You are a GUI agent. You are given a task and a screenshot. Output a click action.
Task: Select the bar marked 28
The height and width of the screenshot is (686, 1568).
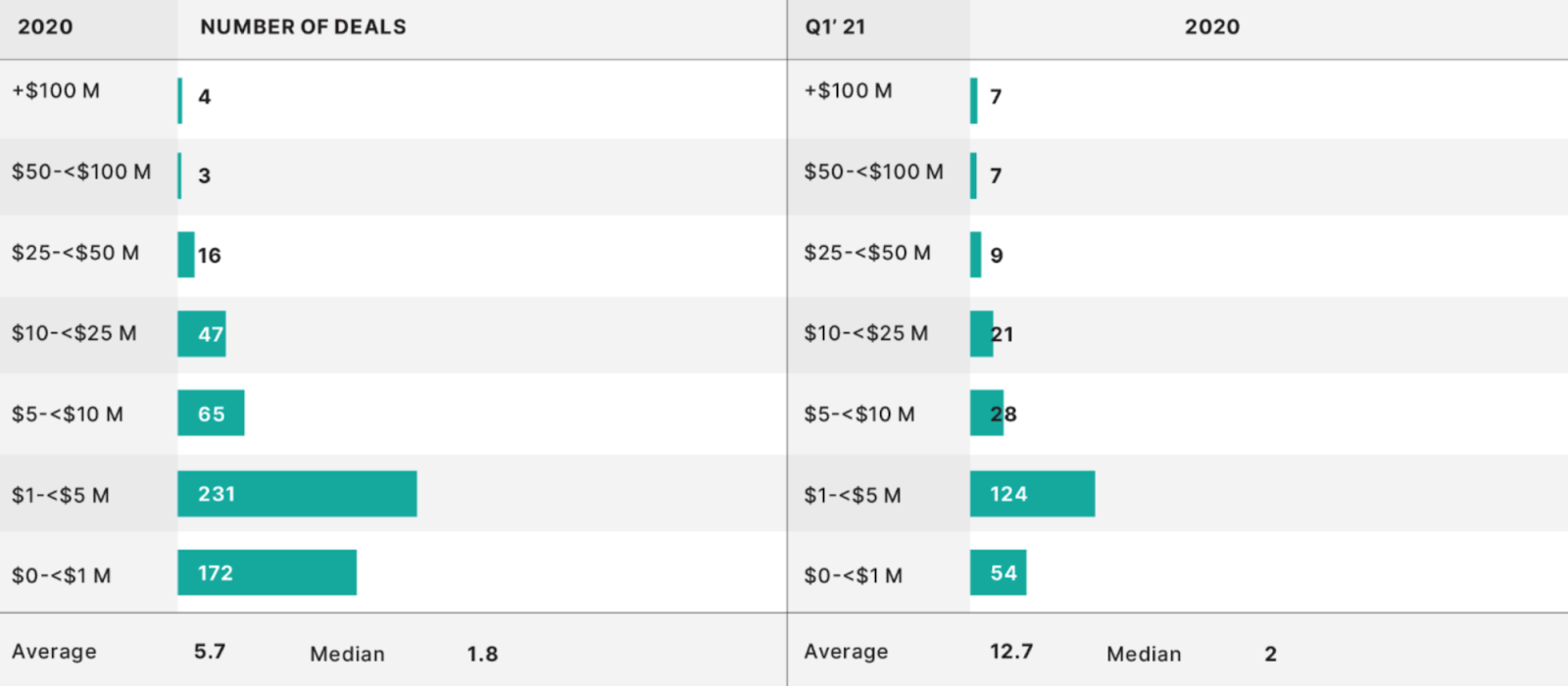[x=985, y=414]
